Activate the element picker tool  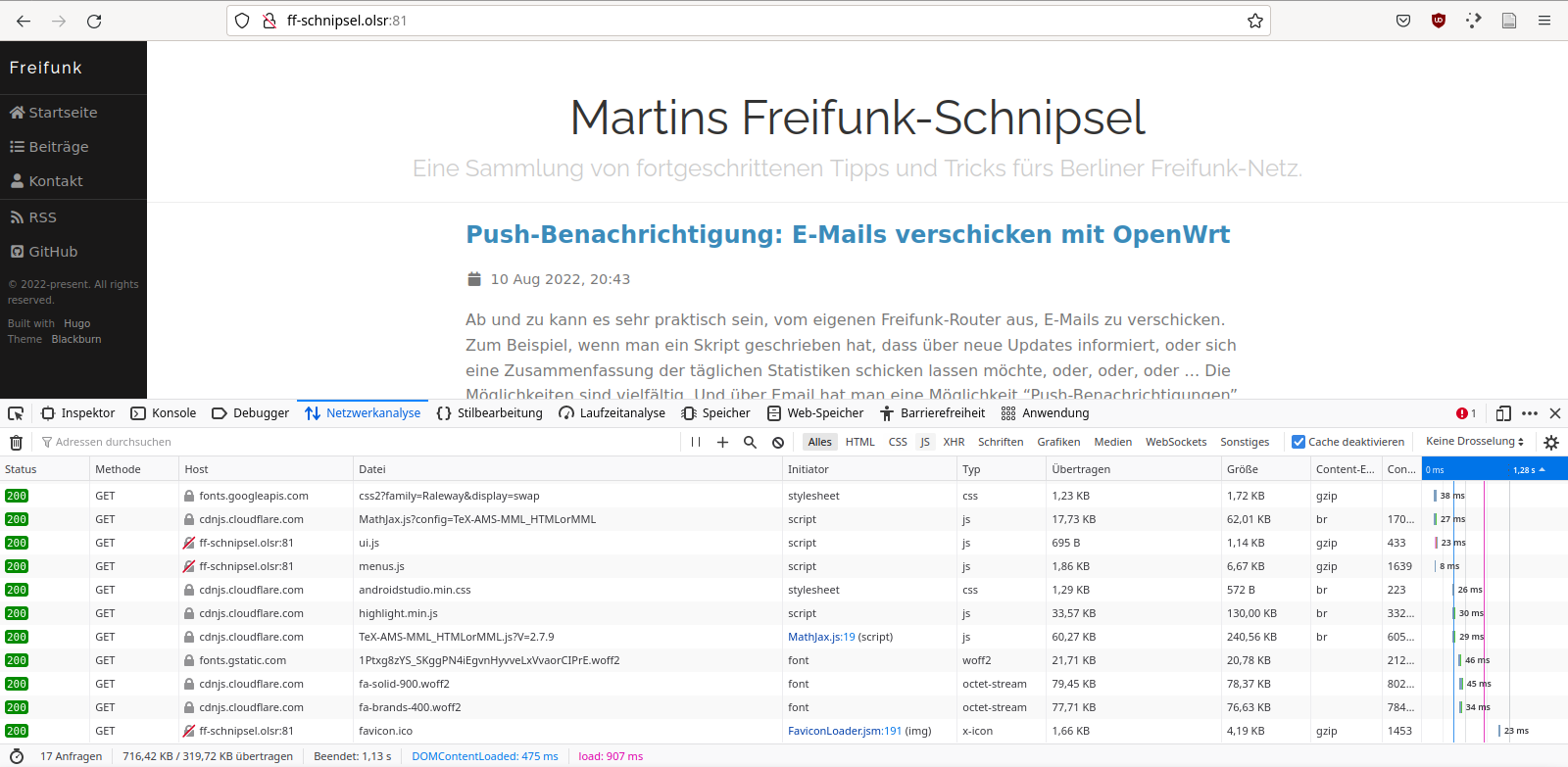point(16,413)
